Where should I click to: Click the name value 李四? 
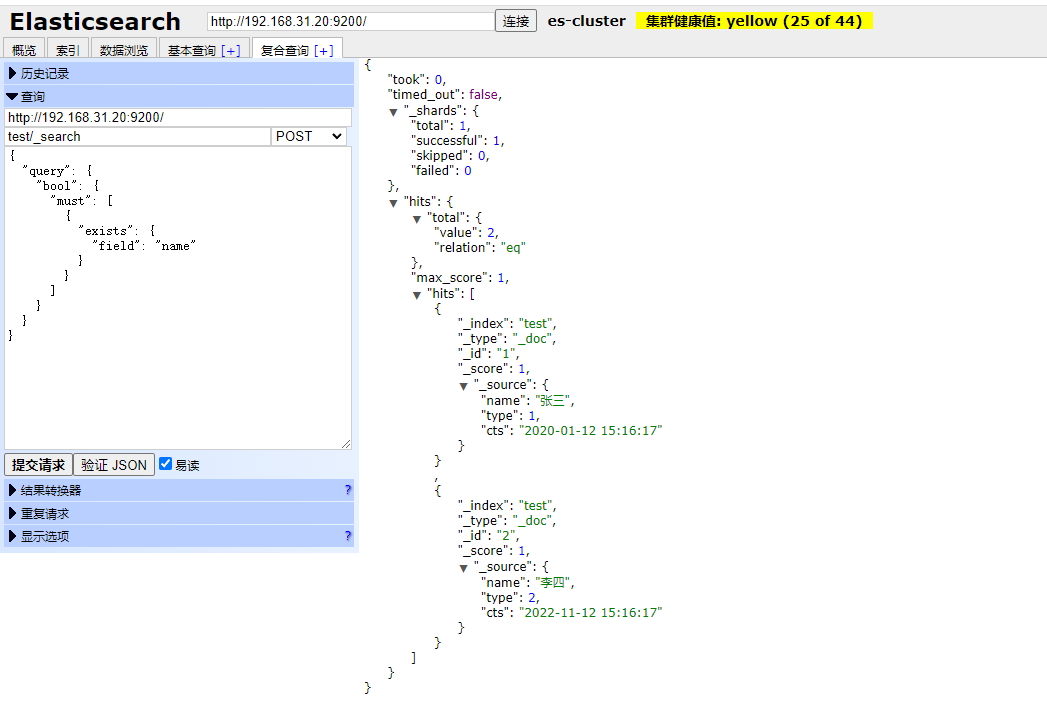[554, 583]
